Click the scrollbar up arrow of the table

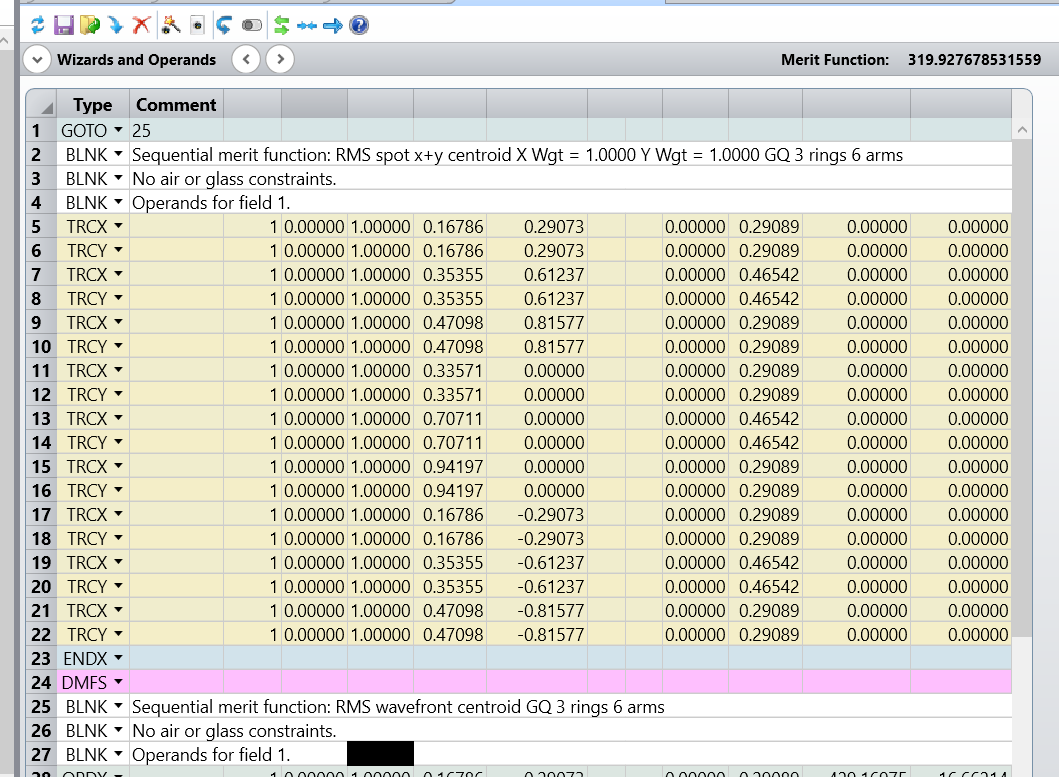tap(1022, 130)
